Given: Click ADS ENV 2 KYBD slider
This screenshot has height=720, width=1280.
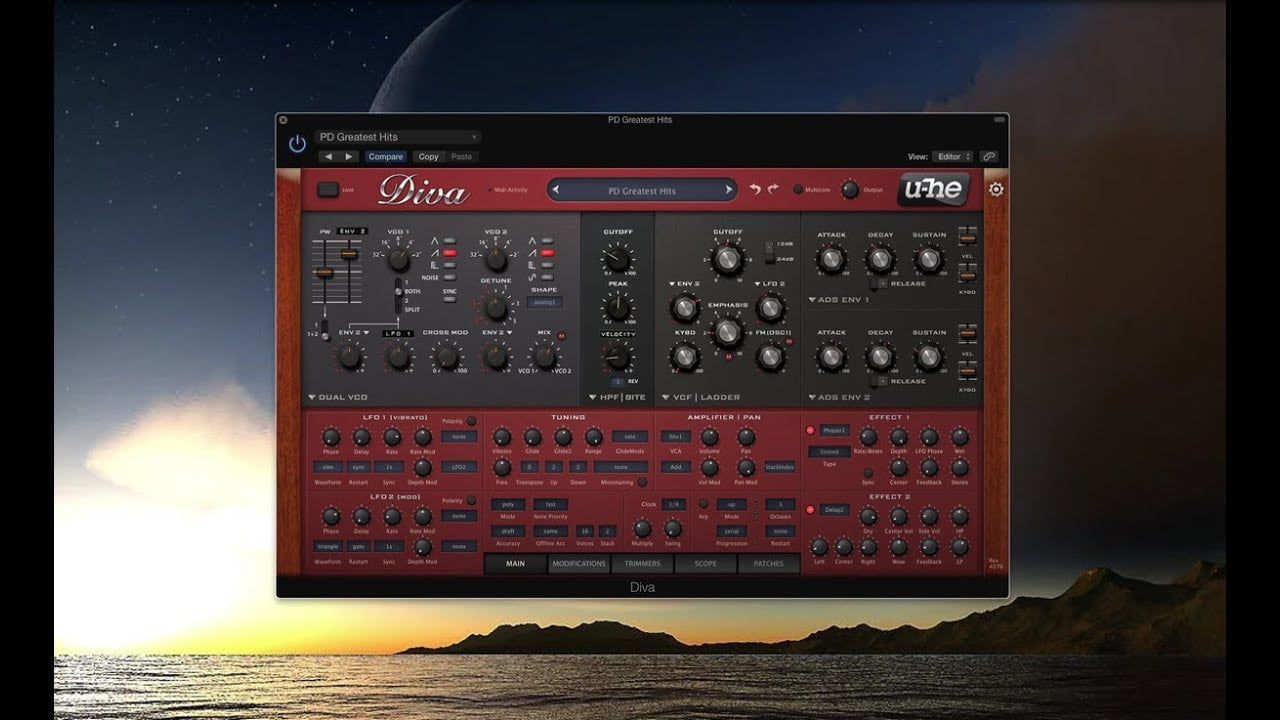Looking at the screenshot, I should [x=967, y=371].
